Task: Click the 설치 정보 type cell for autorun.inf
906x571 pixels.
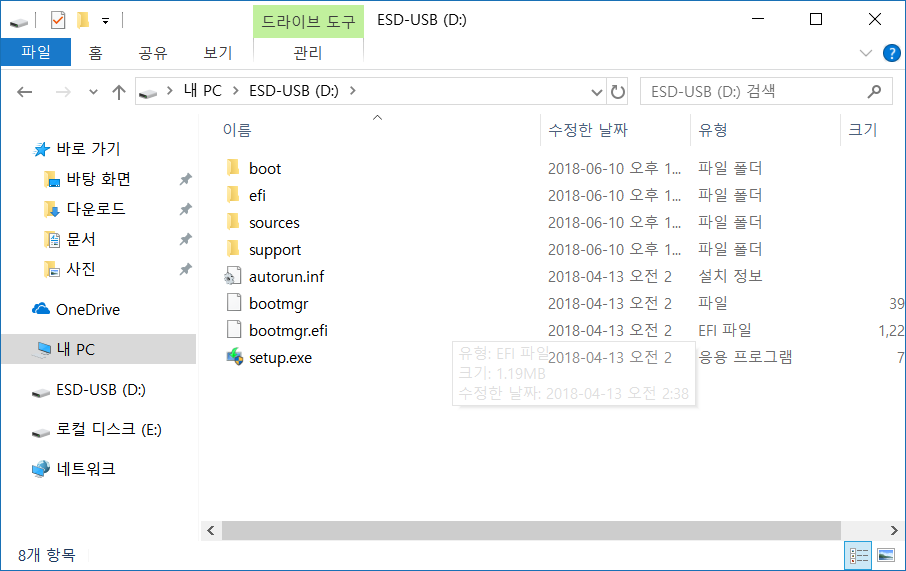Action: [x=730, y=276]
